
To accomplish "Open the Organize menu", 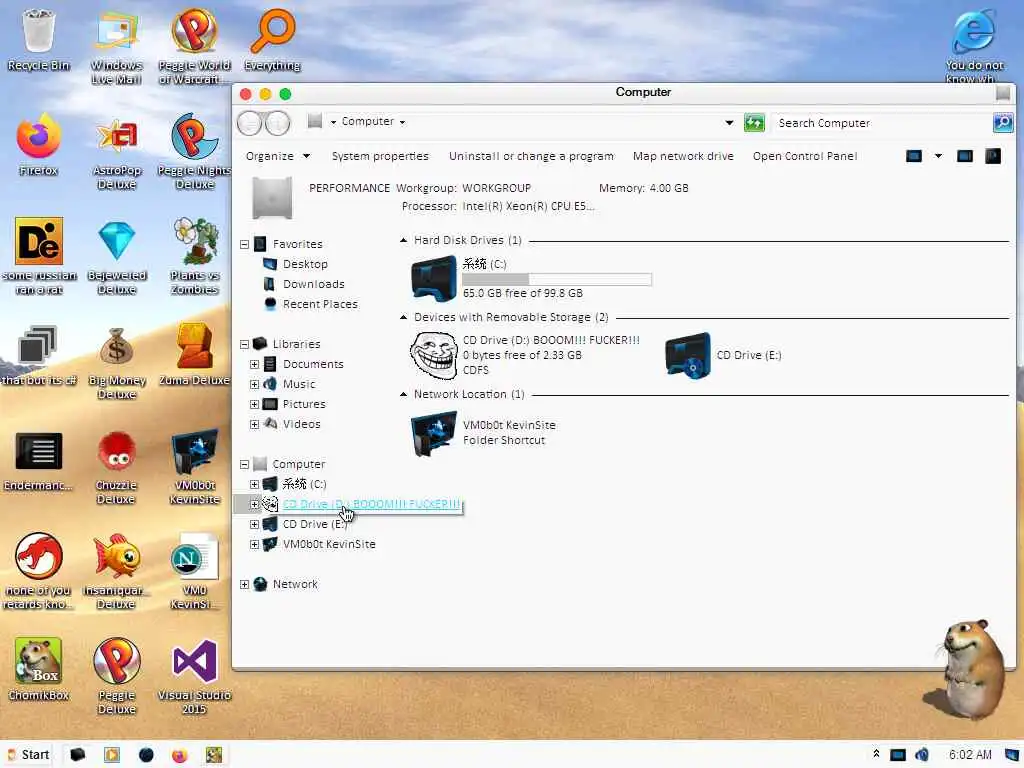I will (278, 156).
